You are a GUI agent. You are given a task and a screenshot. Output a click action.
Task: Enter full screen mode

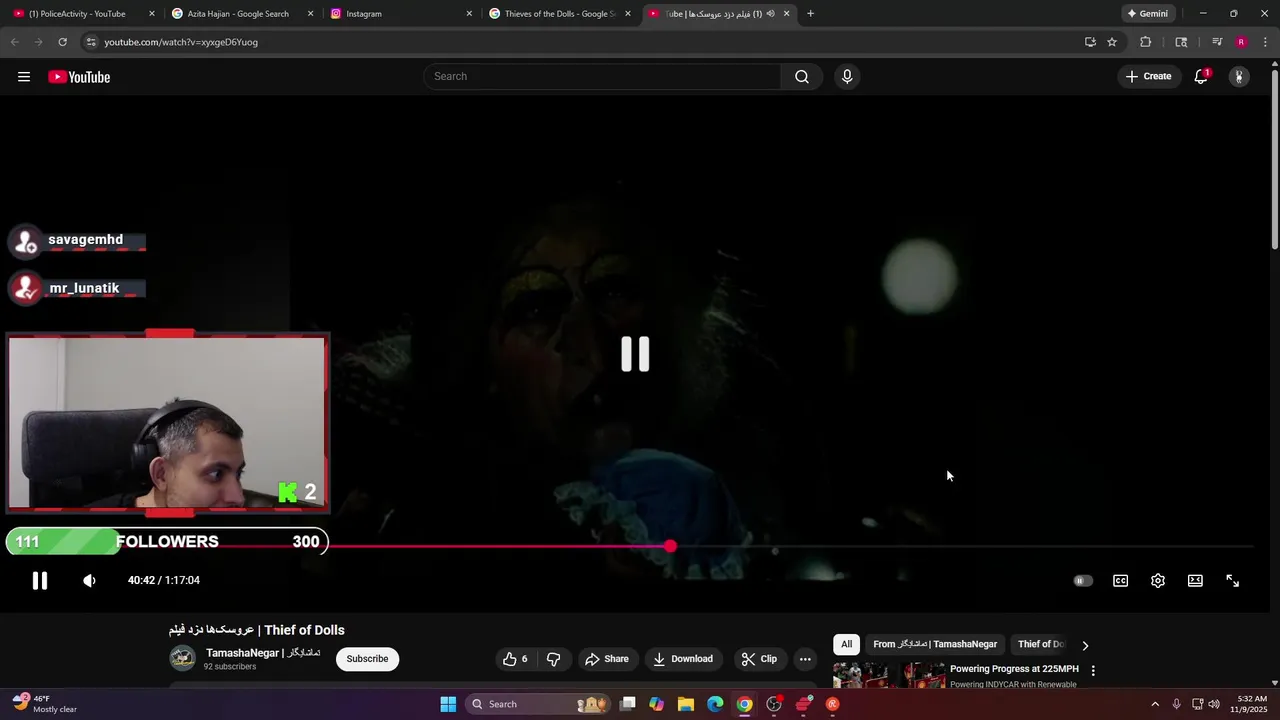pyautogui.click(x=1233, y=581)
